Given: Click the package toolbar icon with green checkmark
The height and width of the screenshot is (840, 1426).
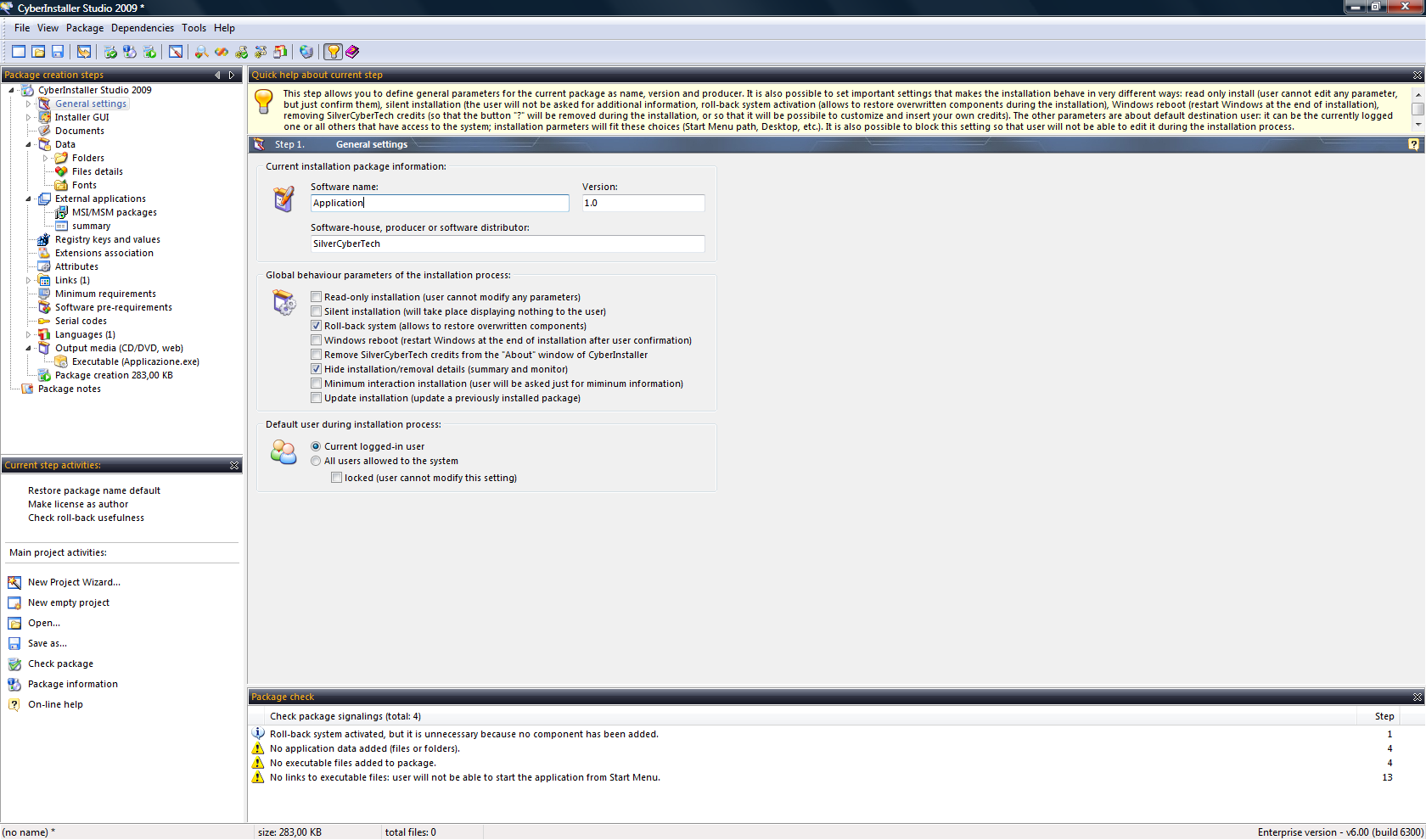Looking at the screenshot, I should (x=110, y=52).
